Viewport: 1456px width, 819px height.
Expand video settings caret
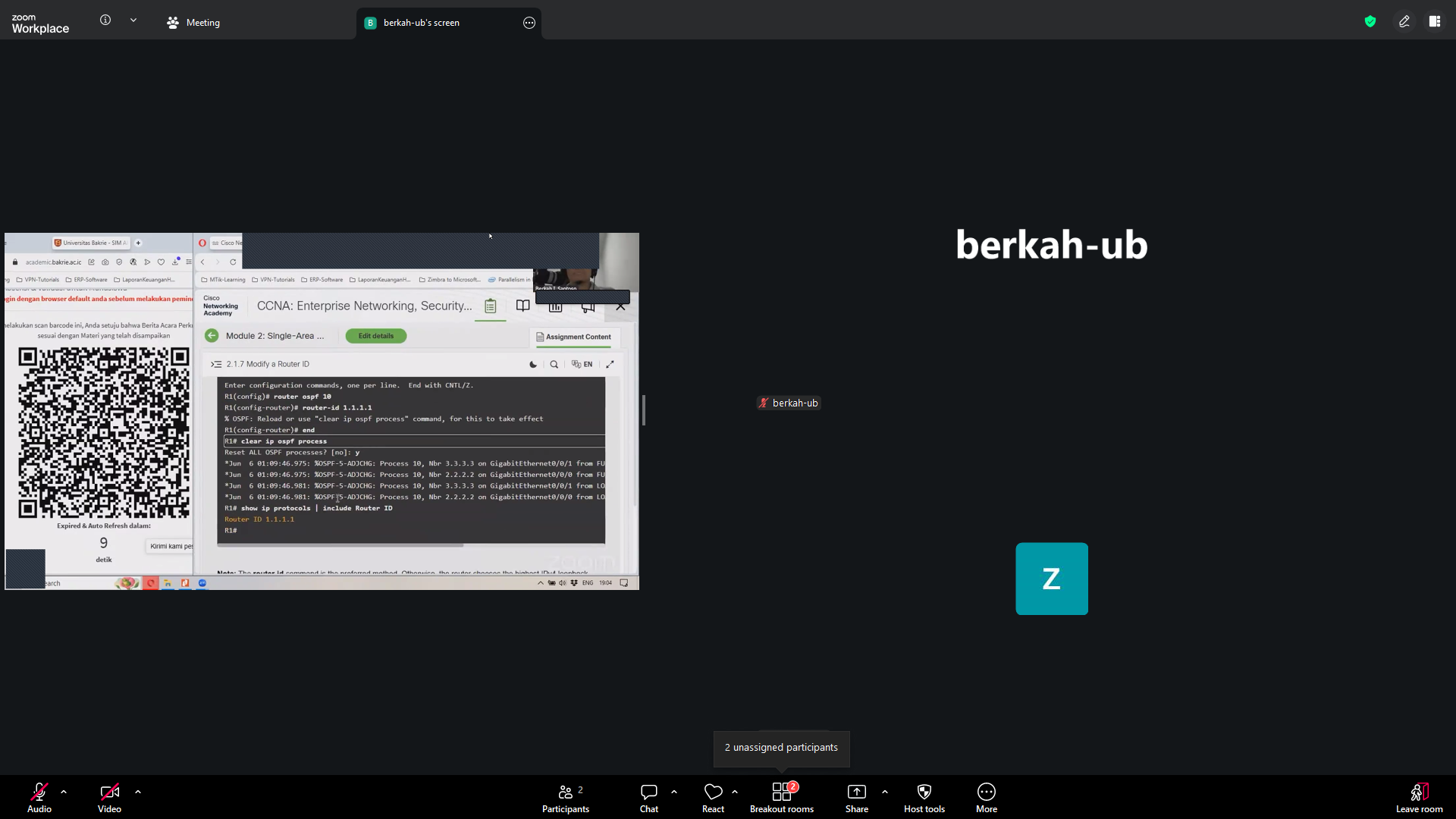138,792
